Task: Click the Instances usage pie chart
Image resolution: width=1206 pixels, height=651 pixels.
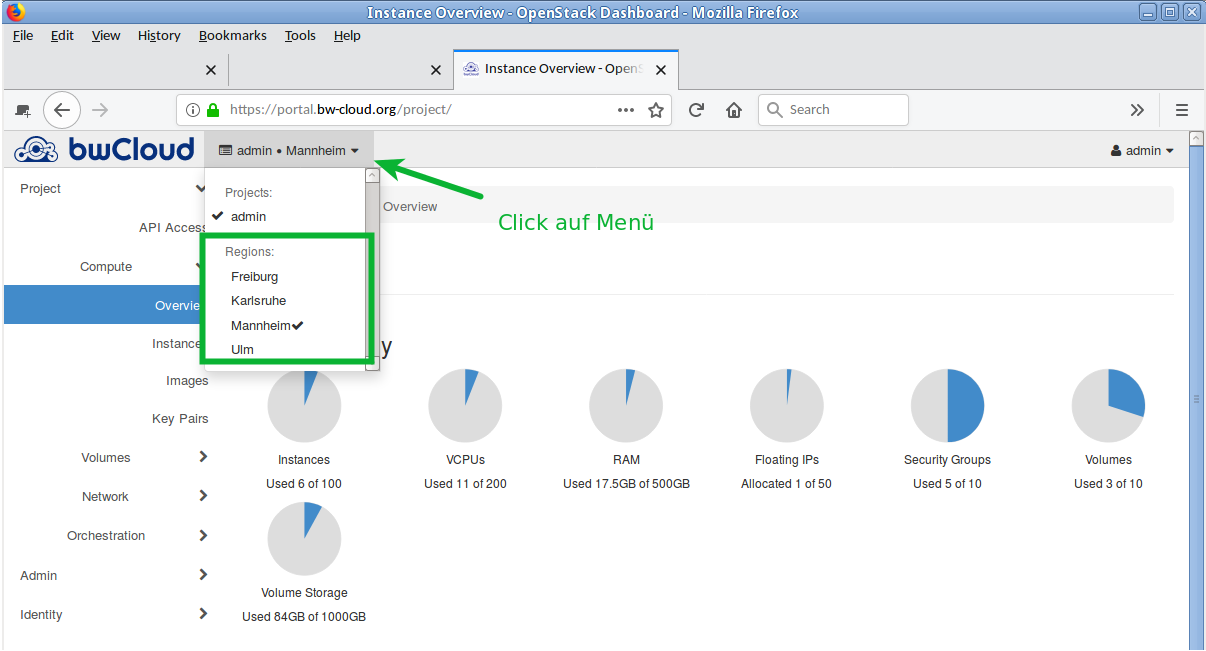Action: tap(304, 405)
